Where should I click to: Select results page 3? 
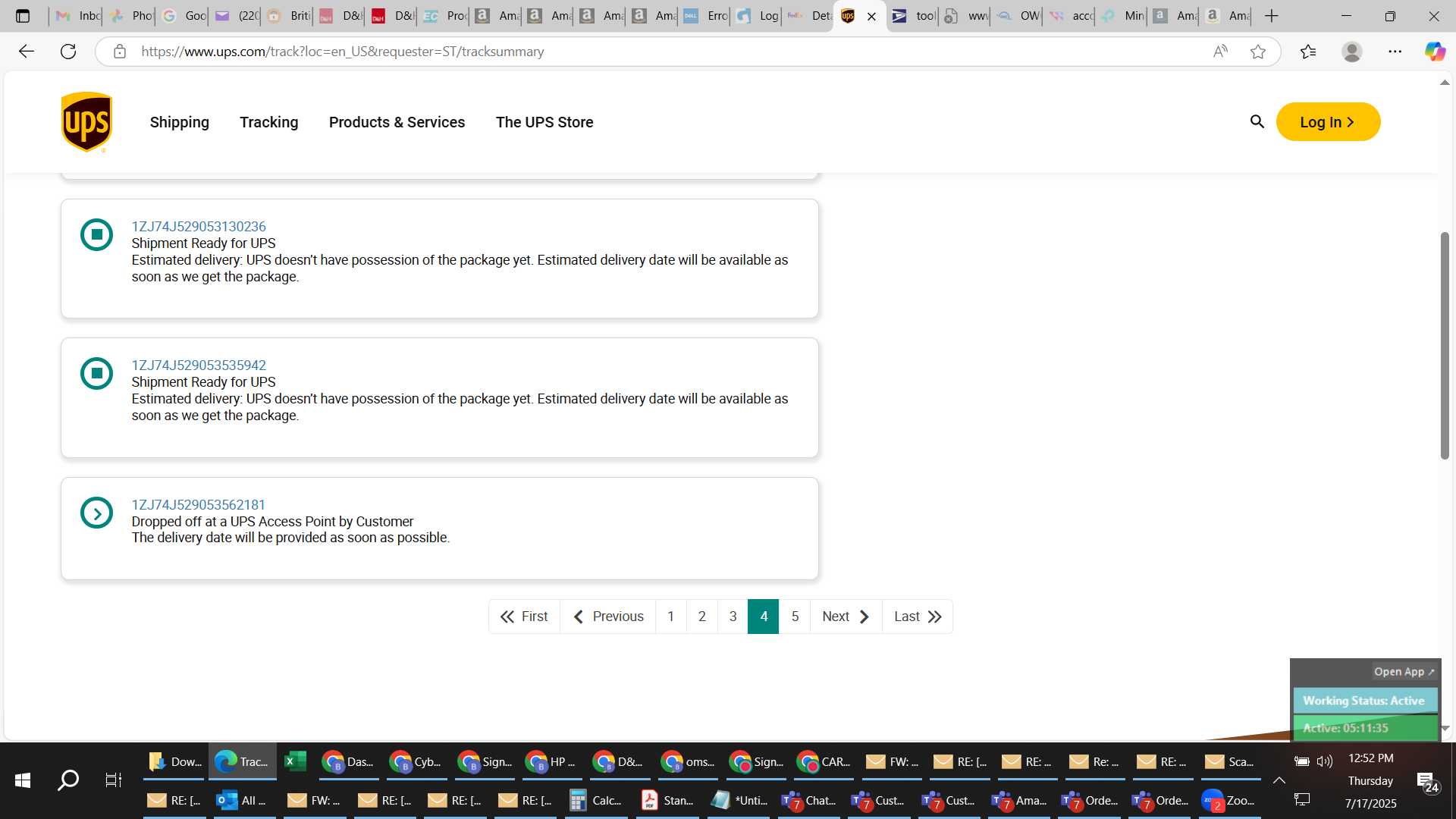[x=733, y=617]
